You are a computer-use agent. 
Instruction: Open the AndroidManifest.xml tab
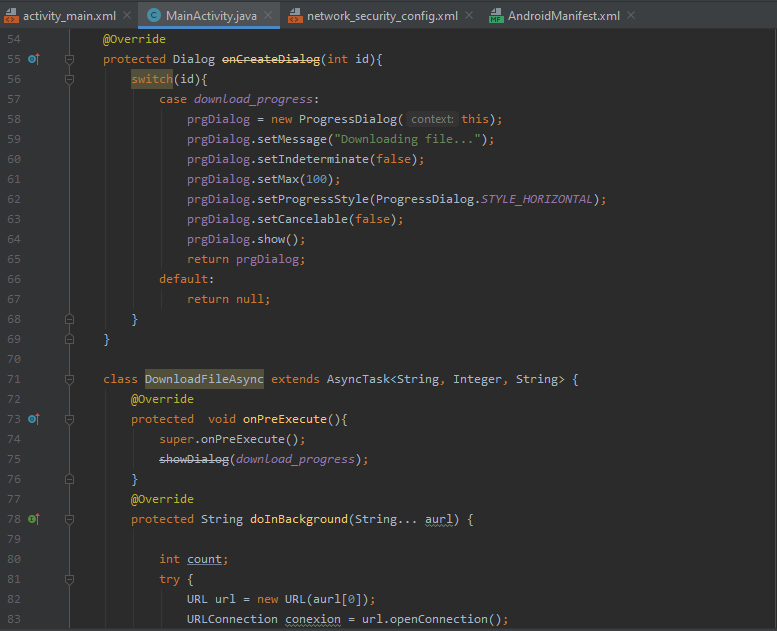coord(563,16)
